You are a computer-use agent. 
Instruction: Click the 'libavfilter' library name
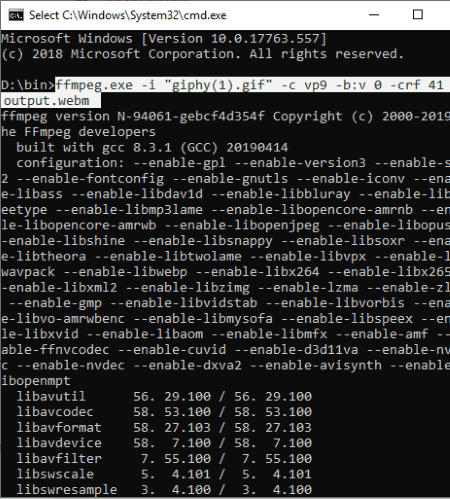[59, 459]
